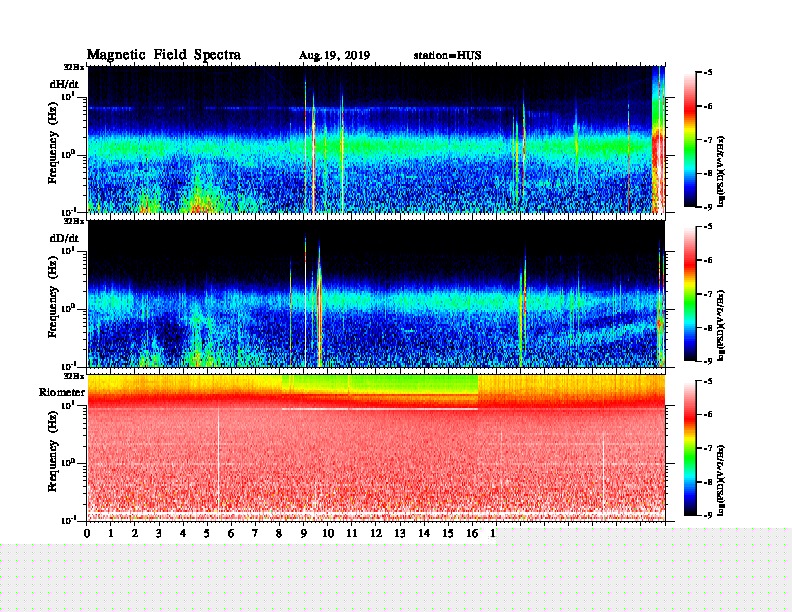Click hour "12" on the time axis
This screenshot has width=792, height=612.
(x=376, y=533)
